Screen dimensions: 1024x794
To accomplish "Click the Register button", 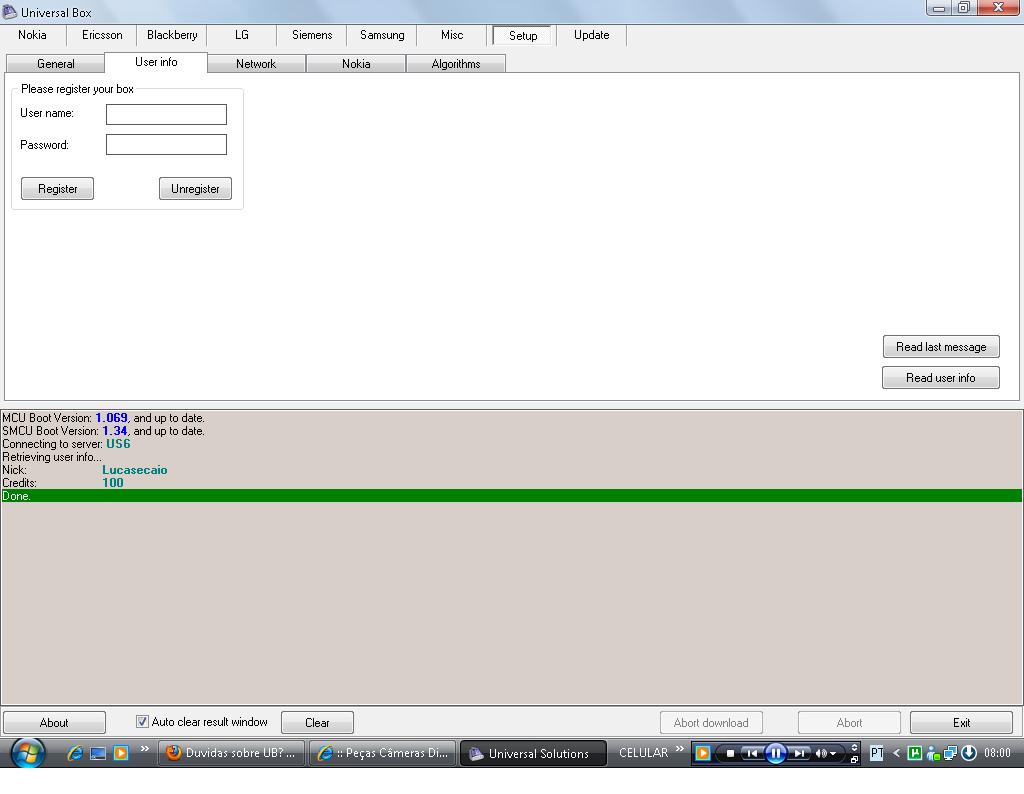I will coord(57,189).
